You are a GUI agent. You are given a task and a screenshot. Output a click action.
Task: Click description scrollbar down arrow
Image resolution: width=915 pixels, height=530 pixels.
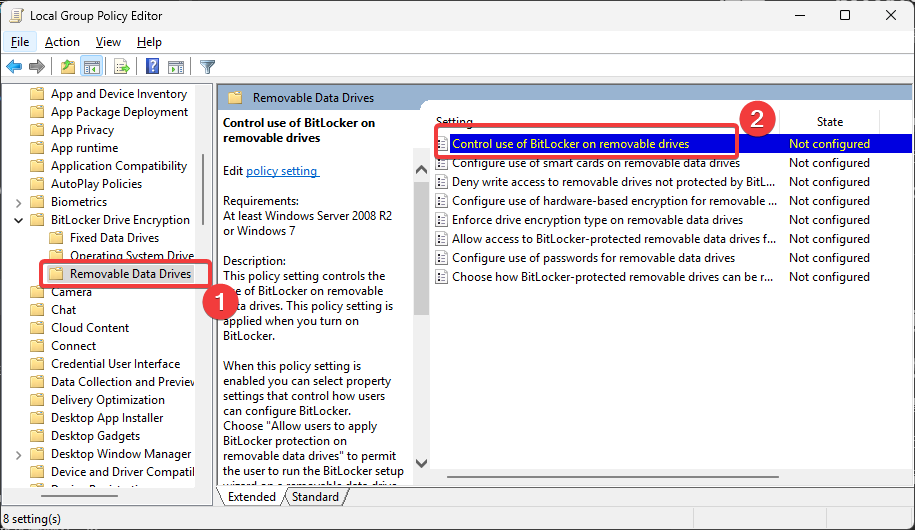[421, 463]
